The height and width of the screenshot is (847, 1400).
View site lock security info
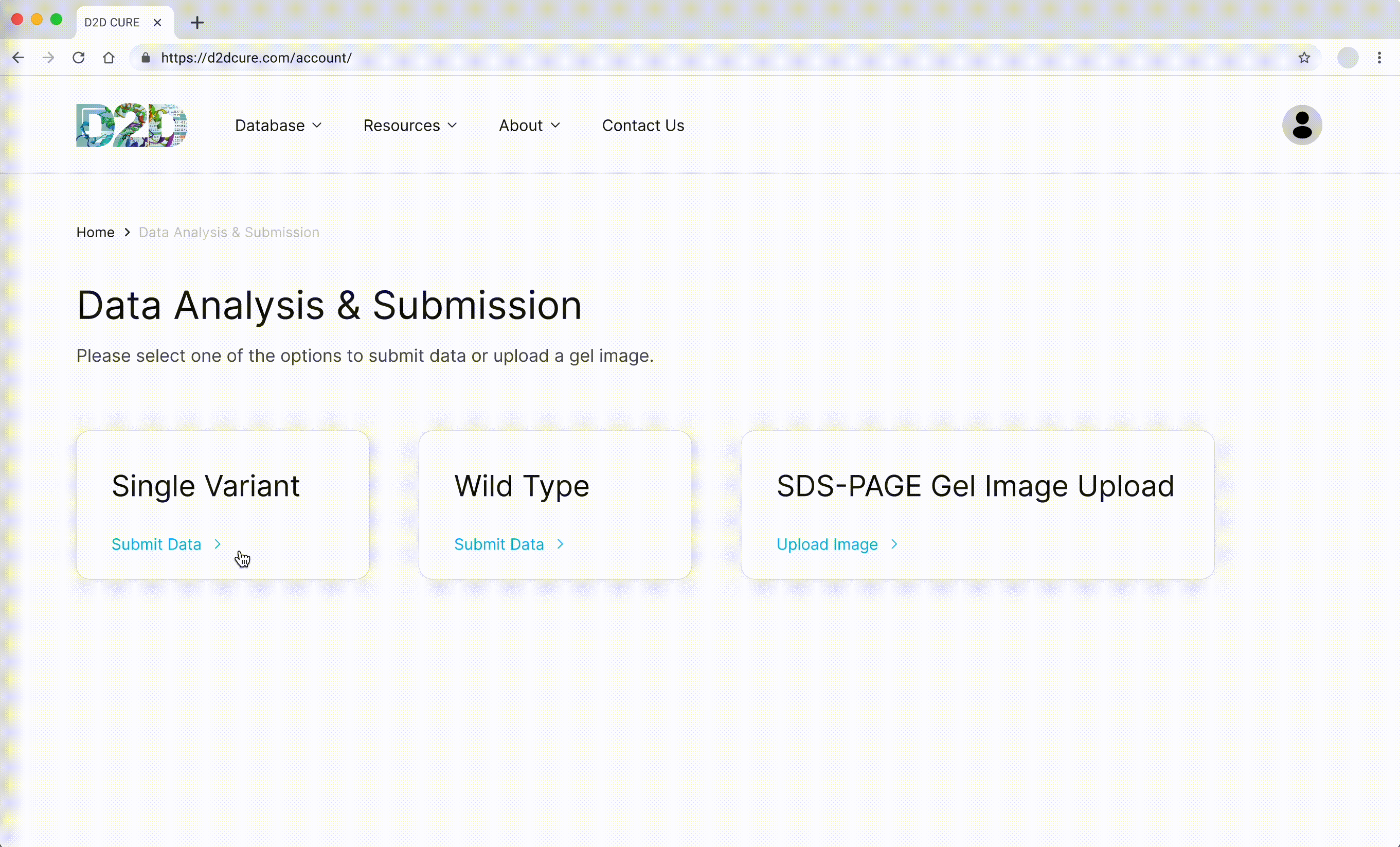pyautogui.click(x=146, y=58)
